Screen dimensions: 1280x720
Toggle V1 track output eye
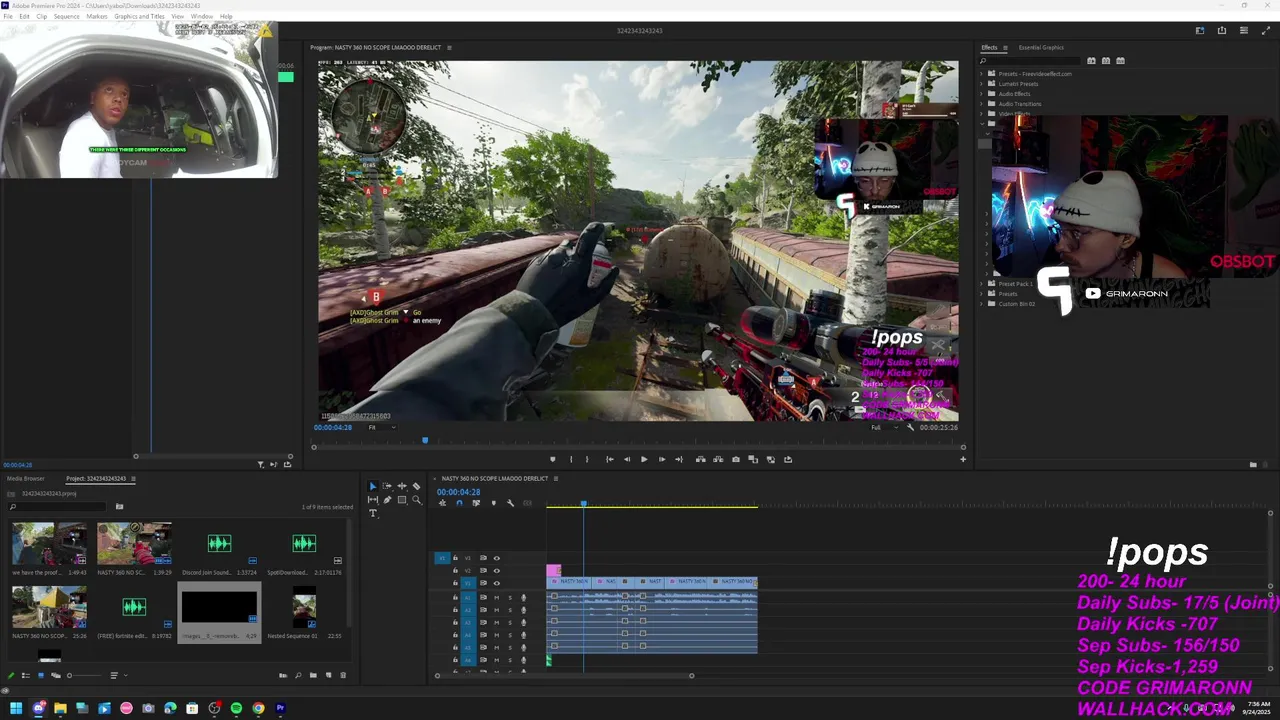pos(496,583)
